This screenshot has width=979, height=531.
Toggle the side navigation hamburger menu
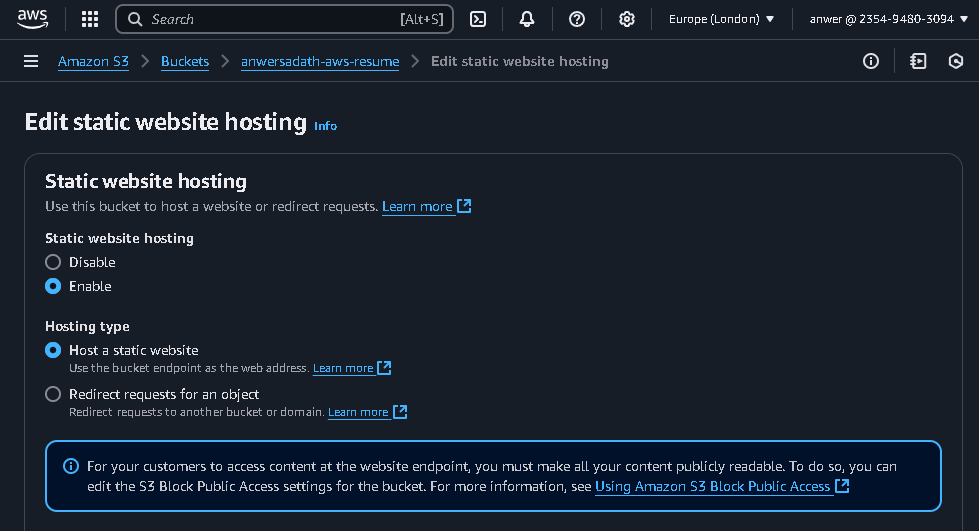(x=31, y=61)
